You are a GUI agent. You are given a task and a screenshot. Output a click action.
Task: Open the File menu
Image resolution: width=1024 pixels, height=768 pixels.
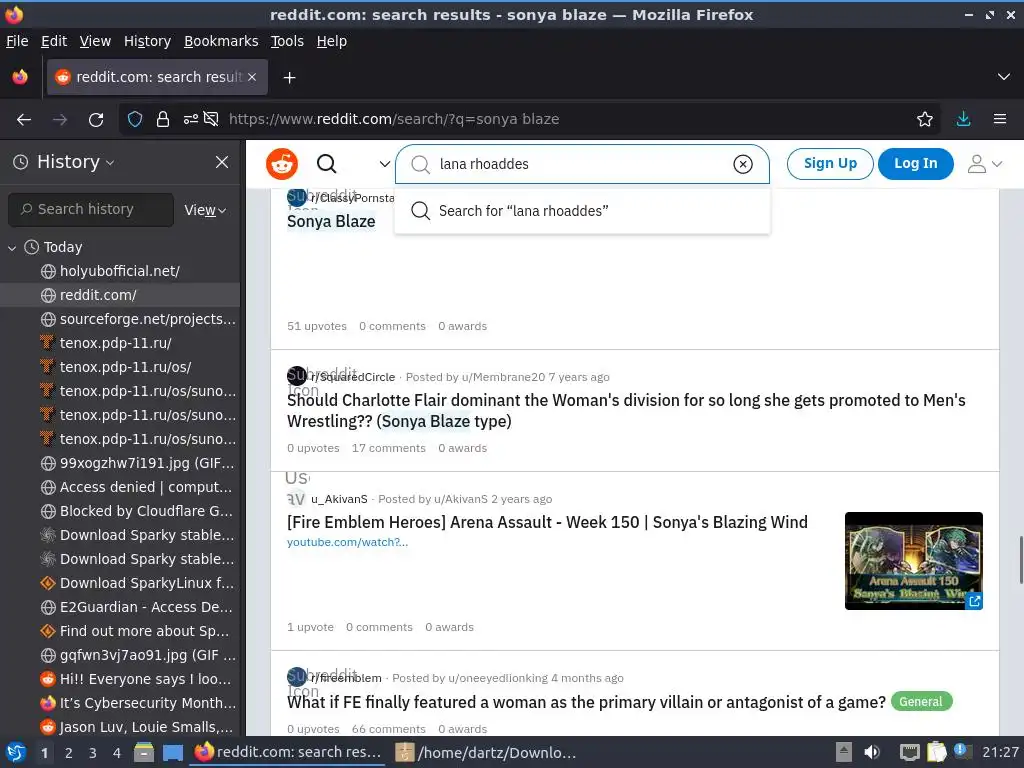coord(17,41)
